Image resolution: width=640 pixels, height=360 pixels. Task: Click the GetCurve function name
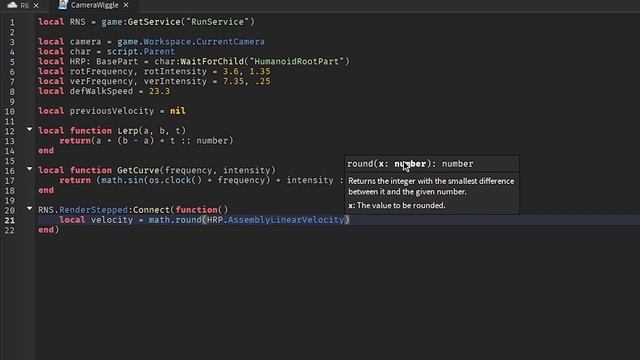[x=138, y=170]
